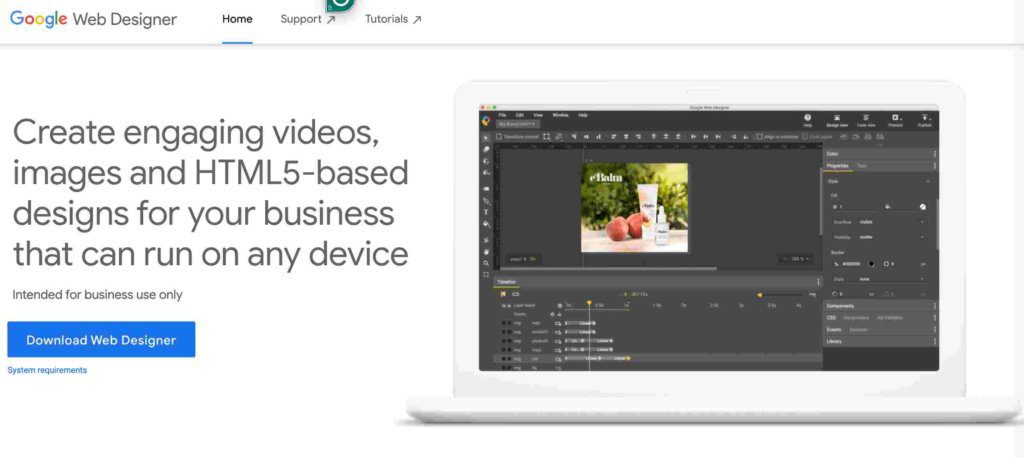Go to the Home nav tab
The image size is (1024, 458).
(237, 19)
